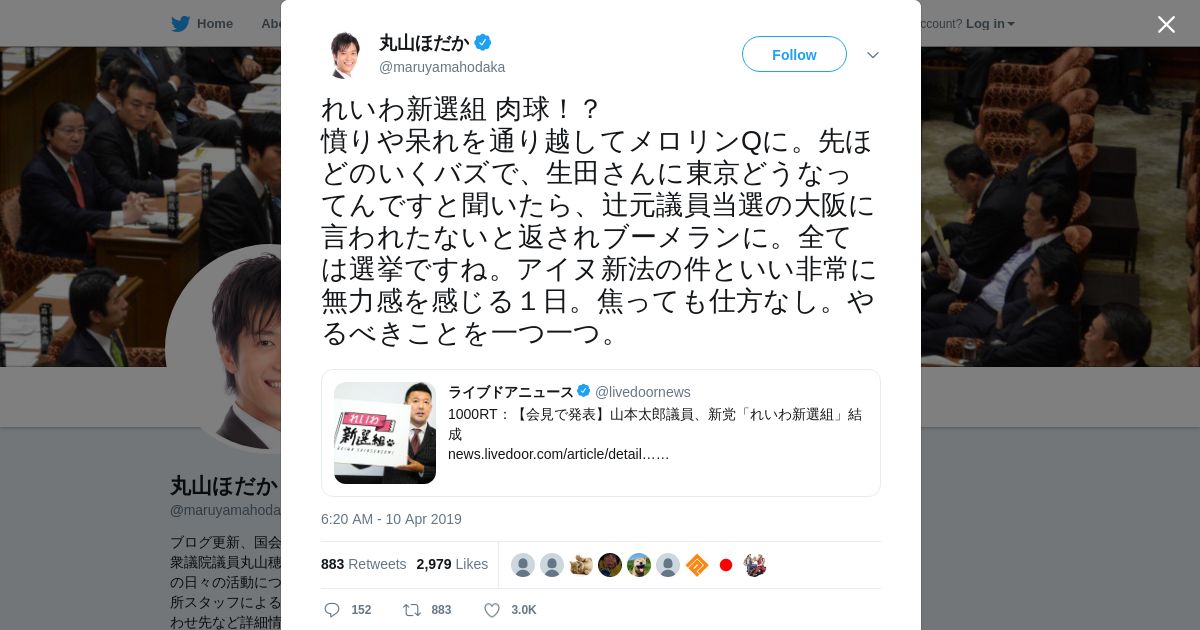
Task: Open news.livedoor.com article link
Action: coord(558,454)
